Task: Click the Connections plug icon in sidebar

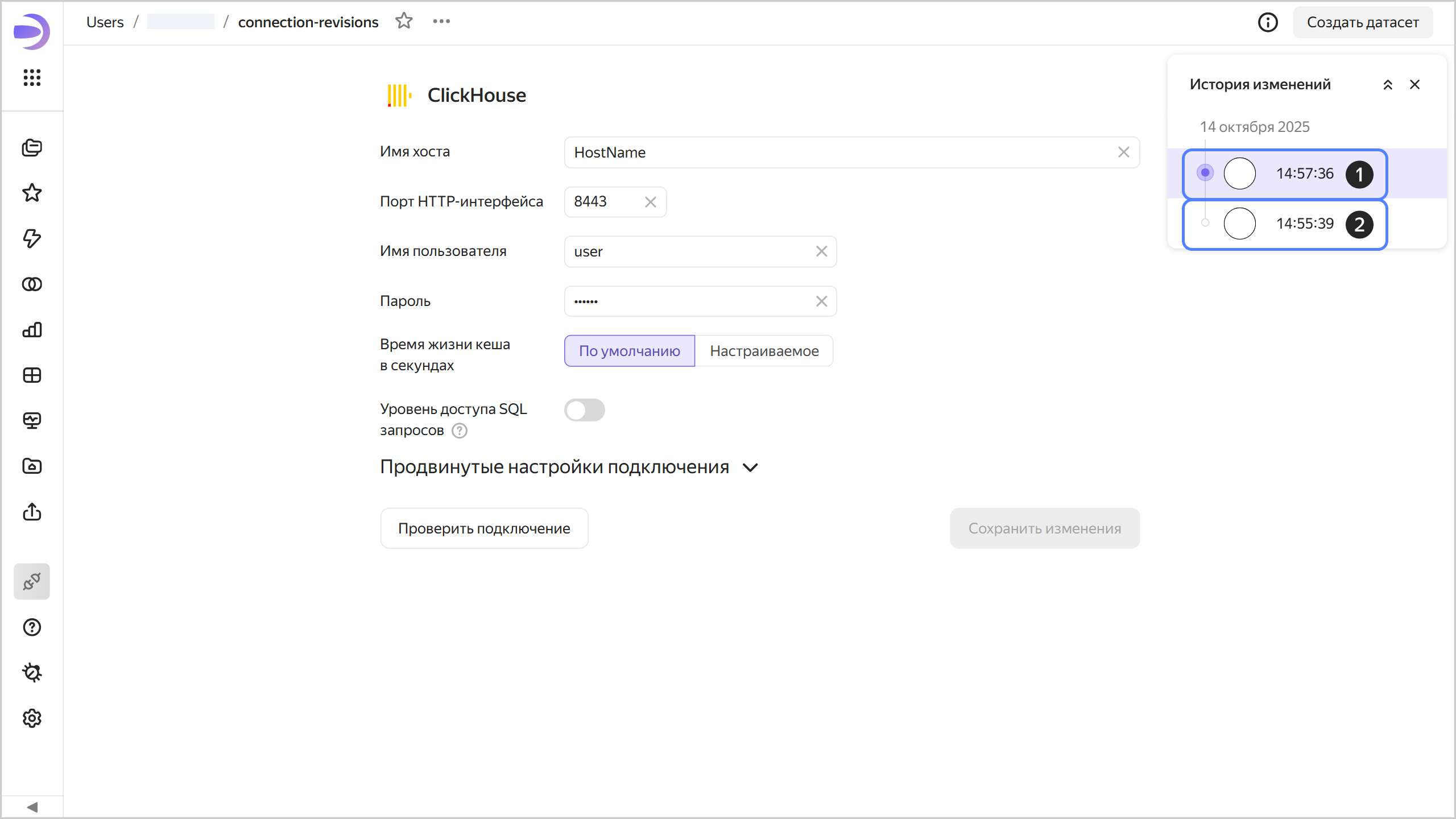Action: pos(32,581)
